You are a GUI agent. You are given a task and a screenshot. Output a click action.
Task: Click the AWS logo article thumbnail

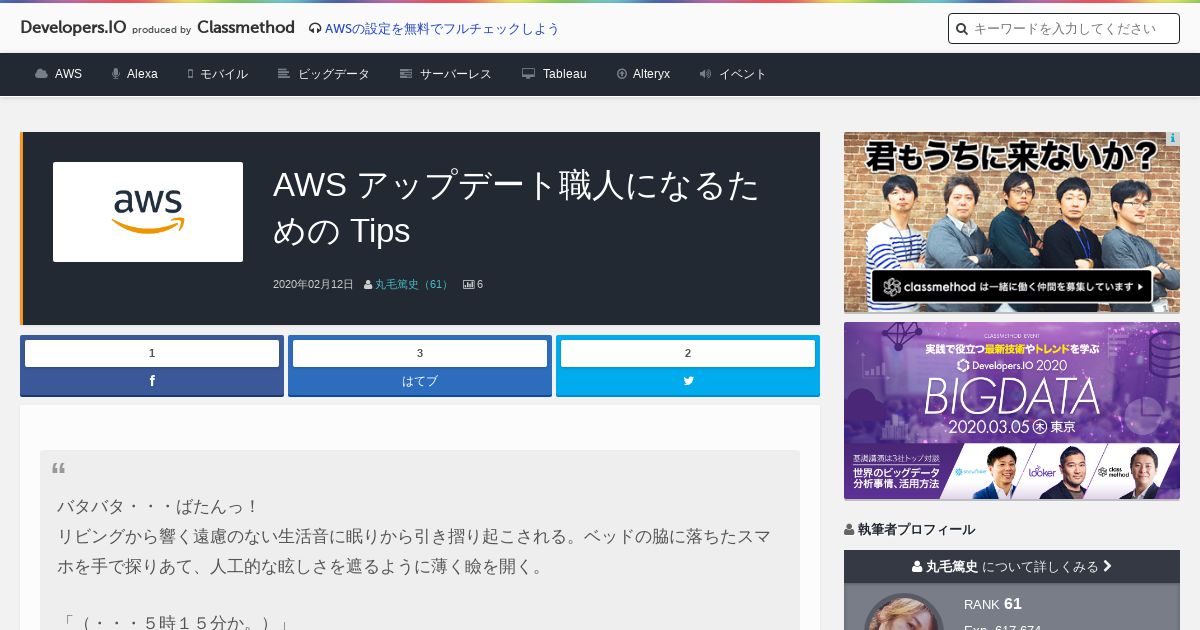tap(148, 212)
